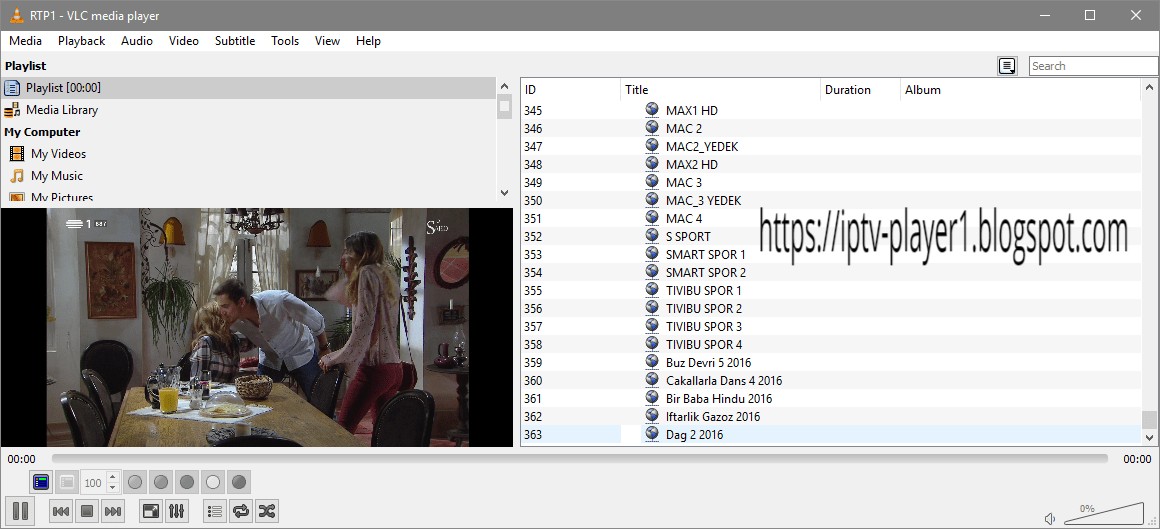Viewport: 1160px width, 529px height.
Task: Mute audio via speaker icon
Action: tap(1049, 518)
